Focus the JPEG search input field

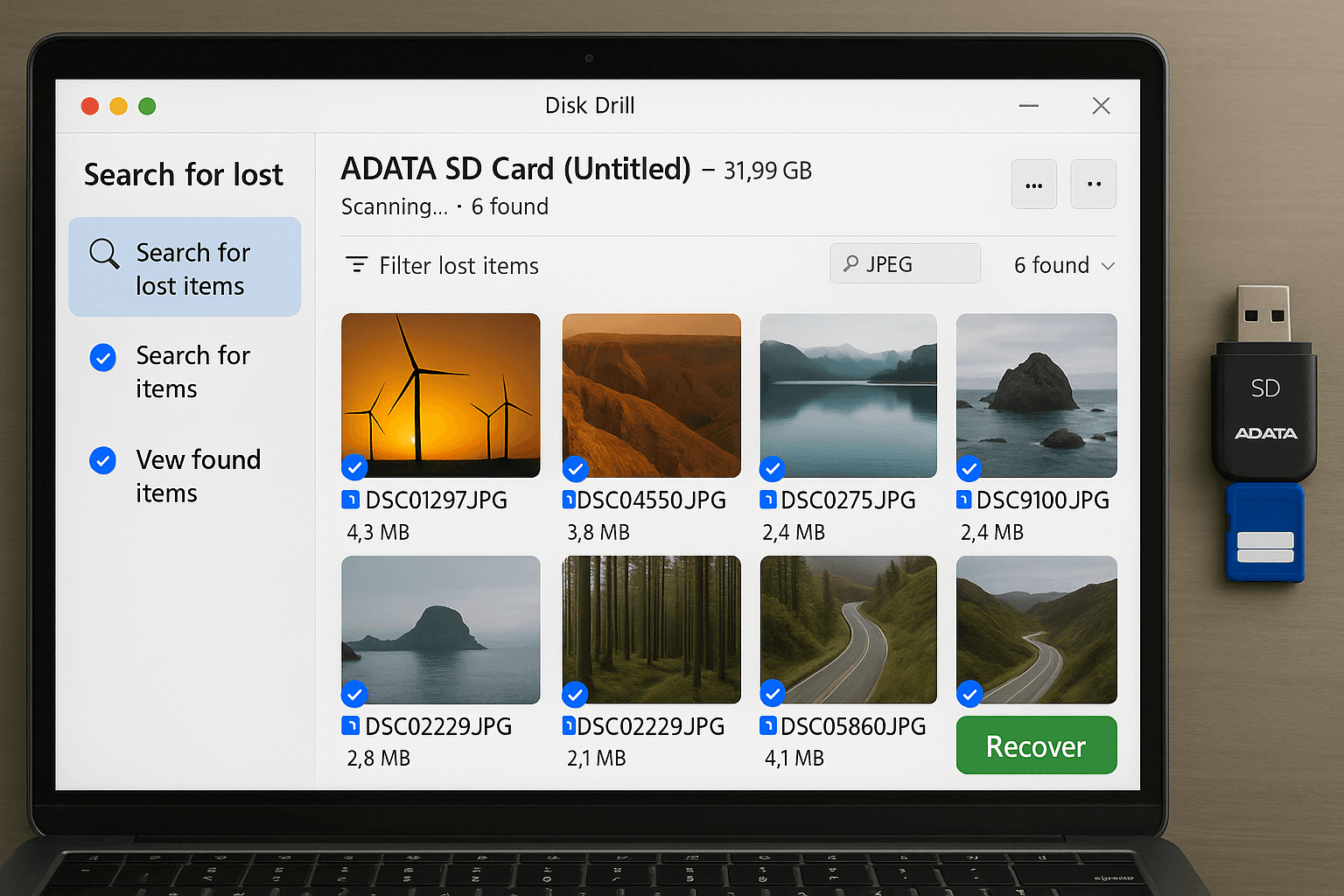(x=905, y=263)
